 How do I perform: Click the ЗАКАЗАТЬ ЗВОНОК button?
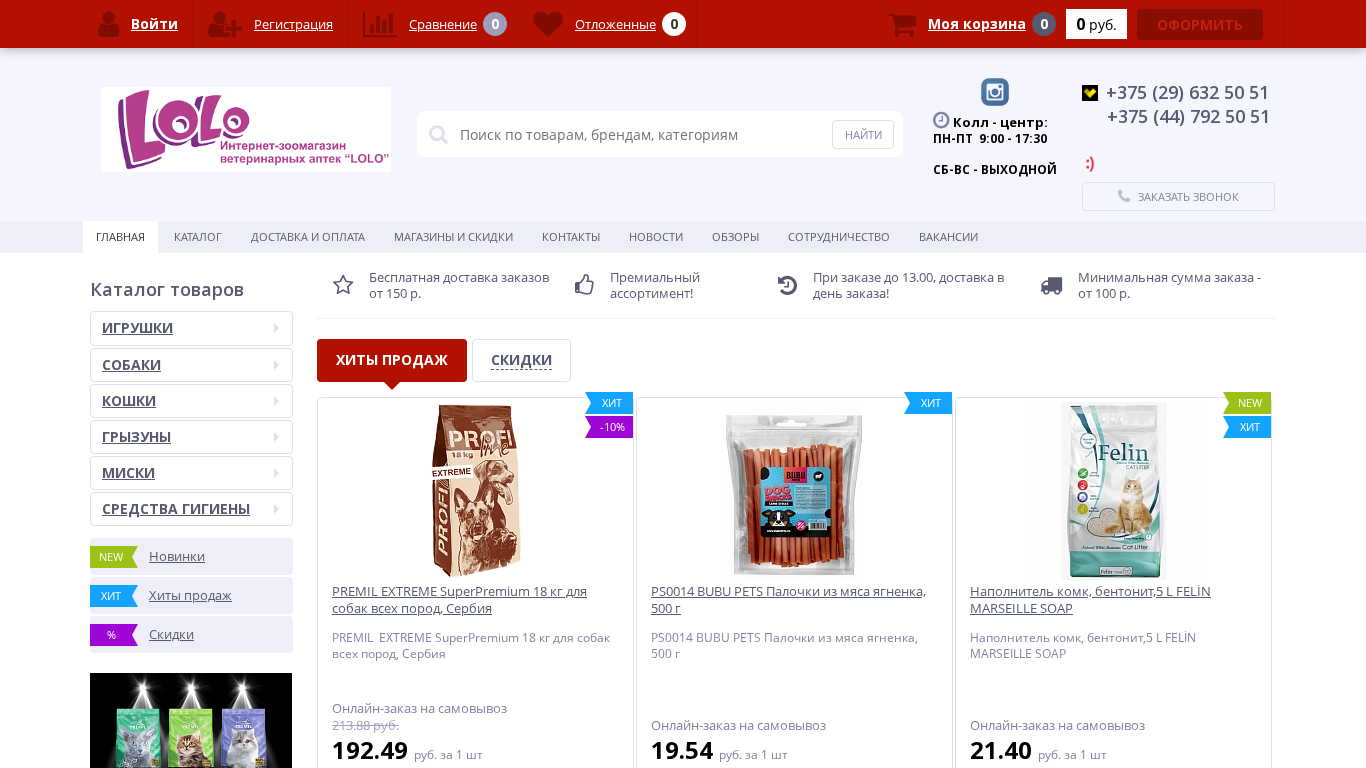pos(1178,196)
